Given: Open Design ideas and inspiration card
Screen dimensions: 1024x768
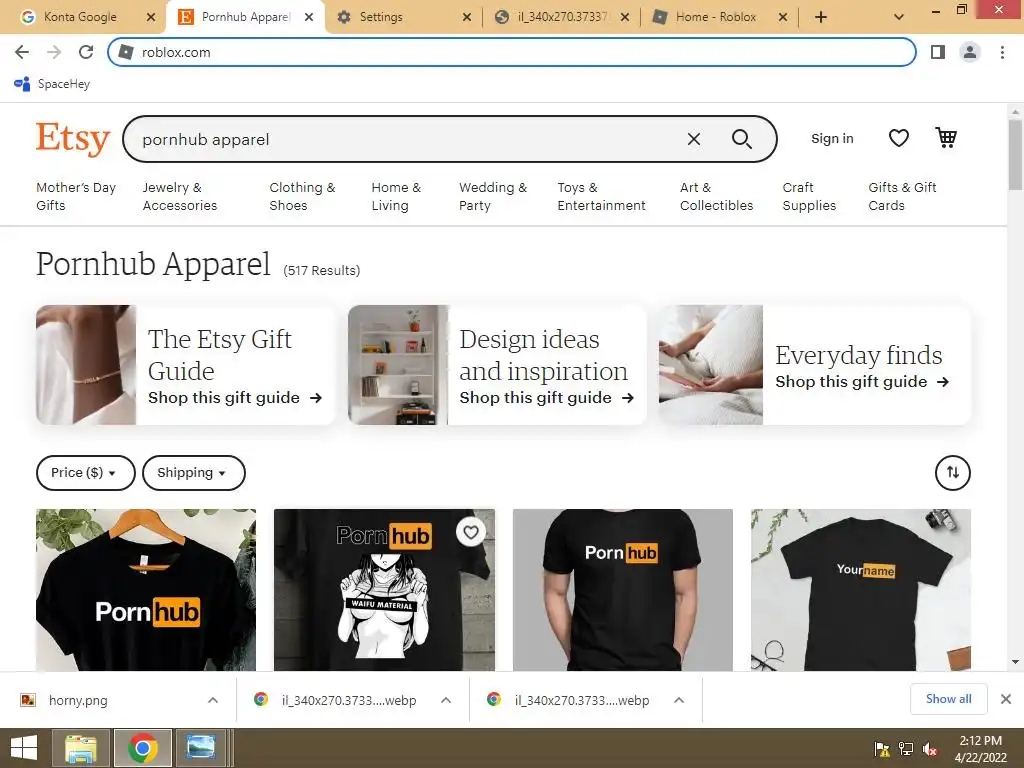Looking at the screenshot, I should pos(497,365).
